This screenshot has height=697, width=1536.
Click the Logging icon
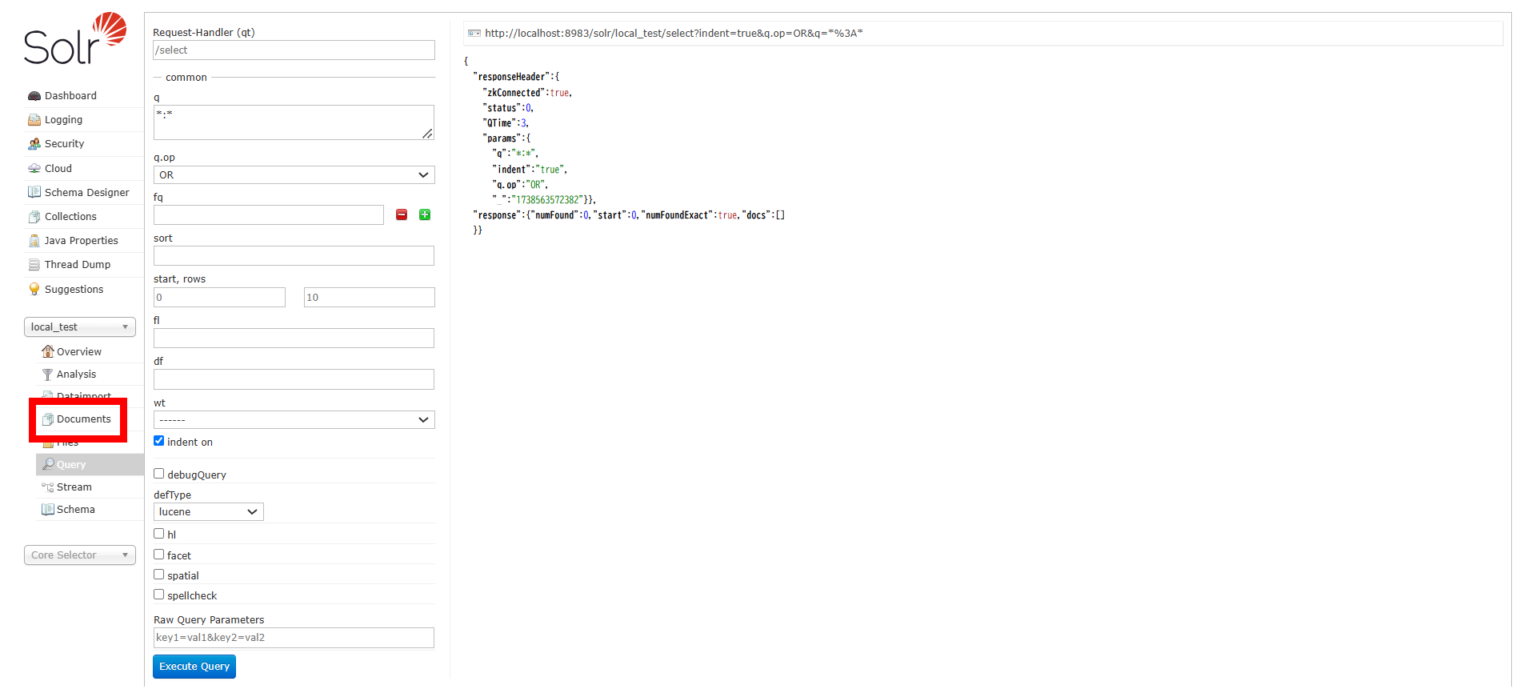tap(33, 120)
